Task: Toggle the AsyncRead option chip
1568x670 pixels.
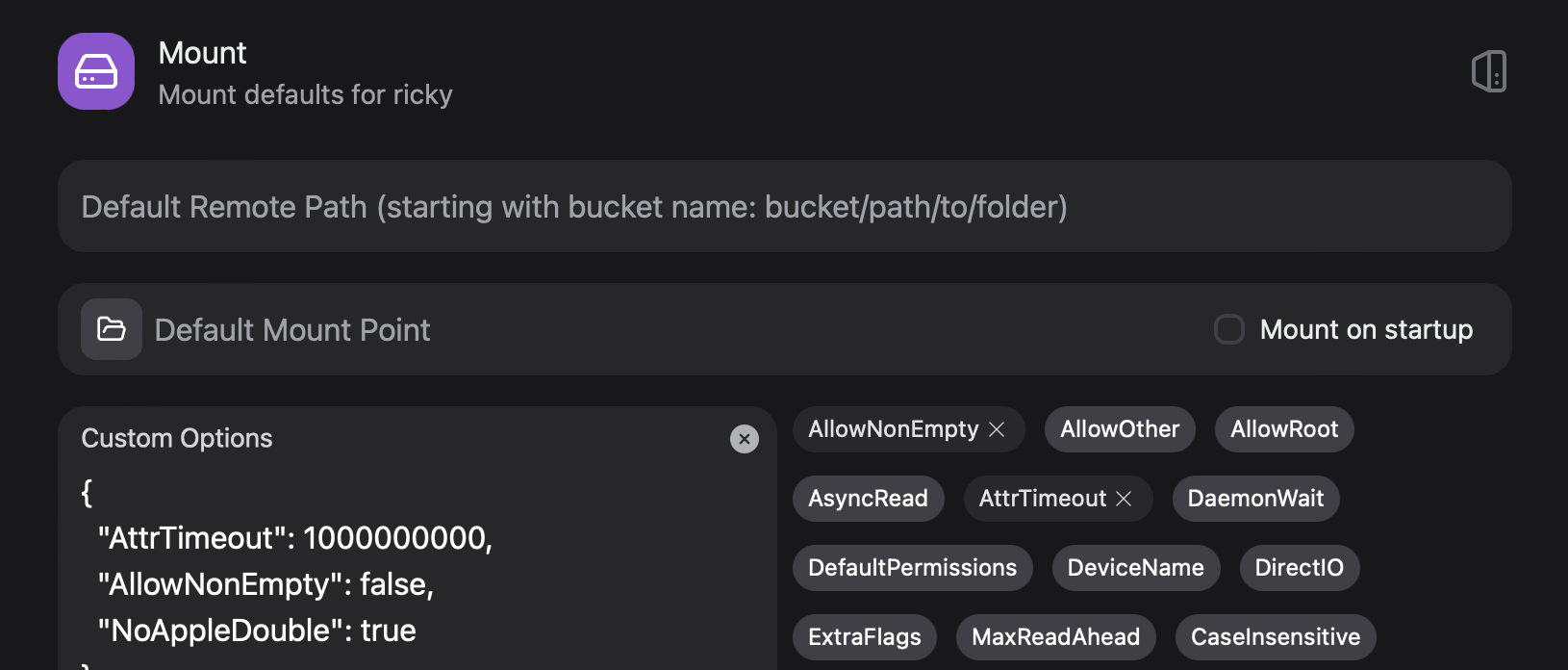Action: pyautogui.click(x=868, y=499)
